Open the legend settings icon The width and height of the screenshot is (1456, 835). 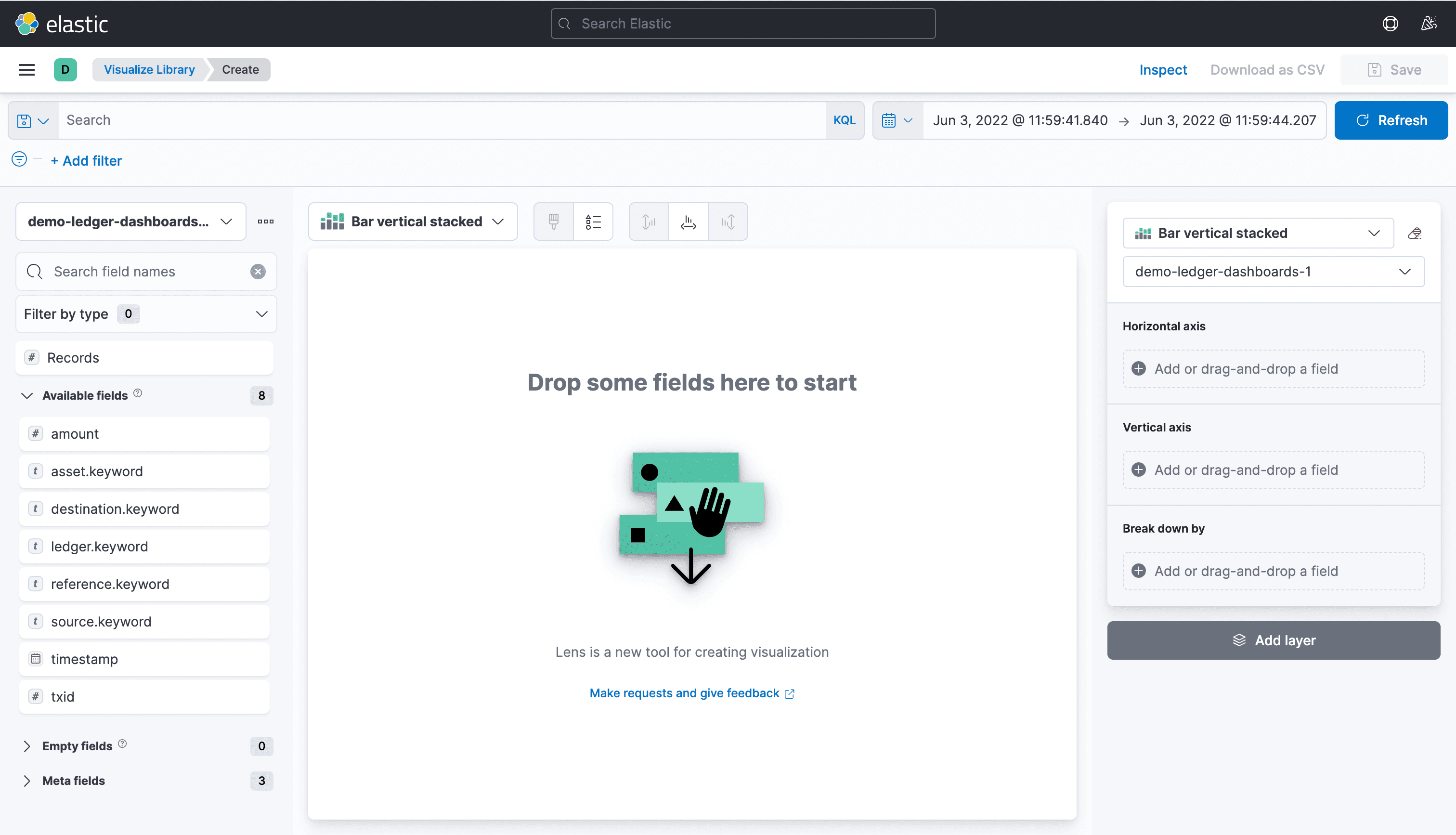pos(593,222)
